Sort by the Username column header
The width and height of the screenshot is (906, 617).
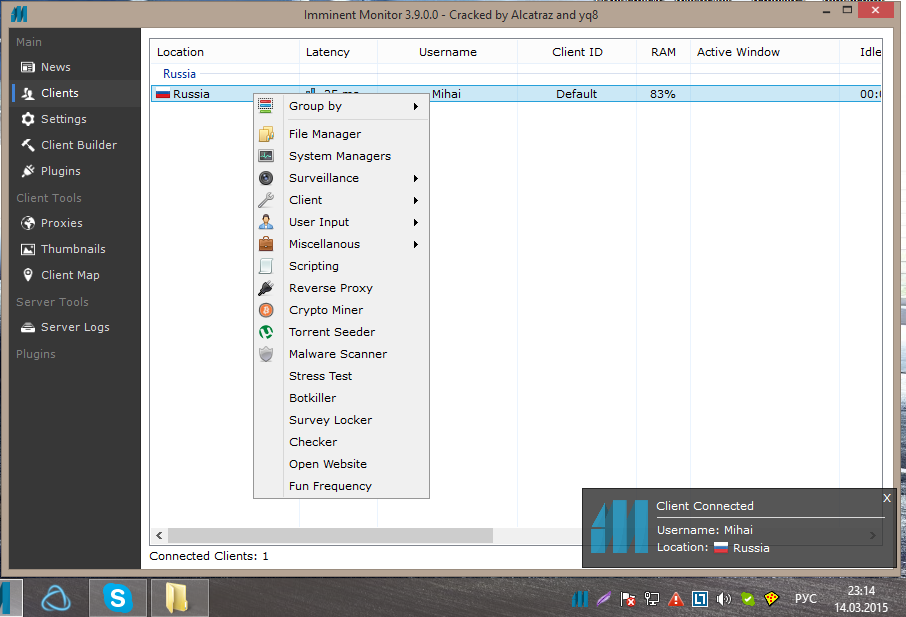point(448,52)
